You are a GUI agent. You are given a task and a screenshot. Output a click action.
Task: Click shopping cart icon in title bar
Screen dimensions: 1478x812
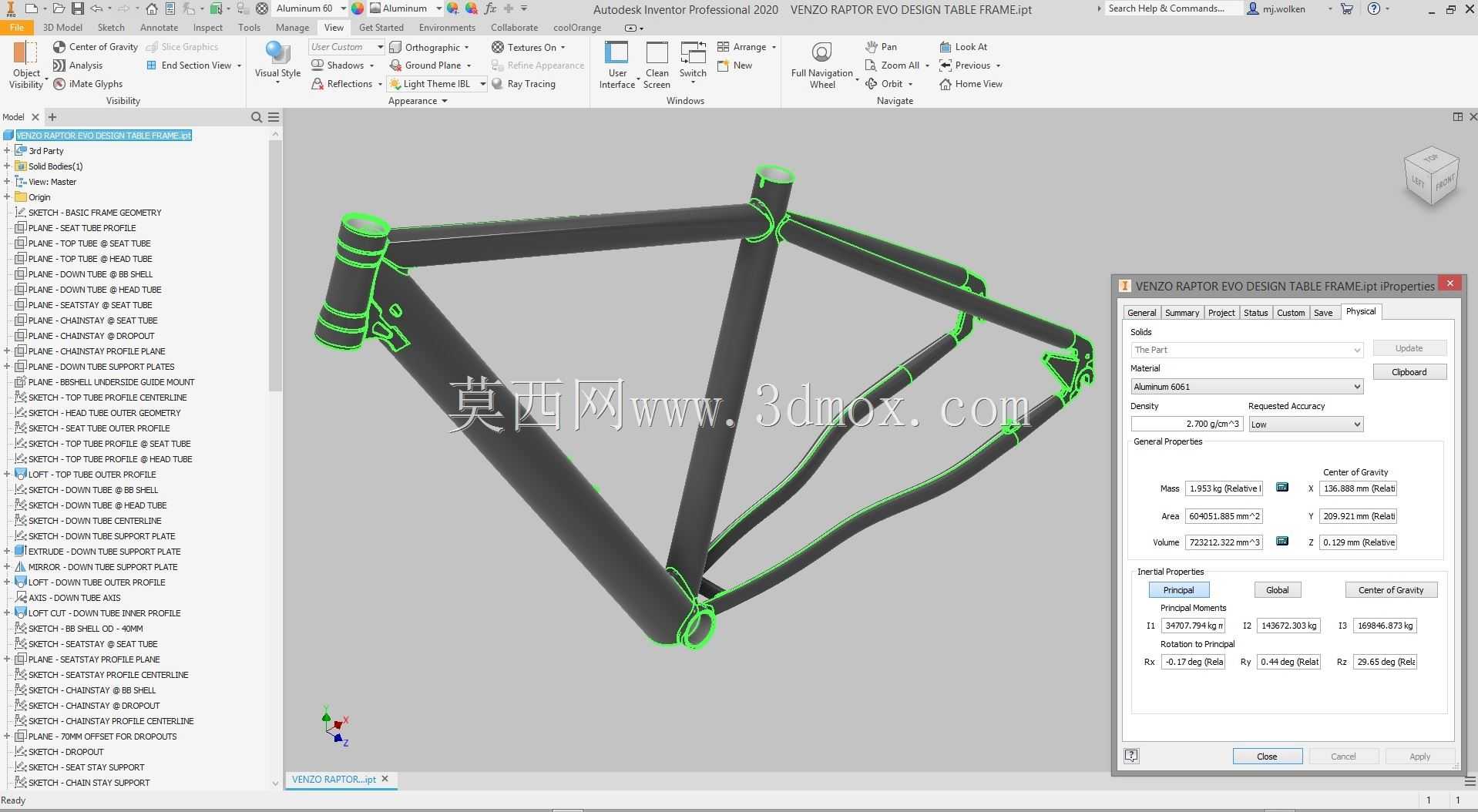pos(1346,8)
